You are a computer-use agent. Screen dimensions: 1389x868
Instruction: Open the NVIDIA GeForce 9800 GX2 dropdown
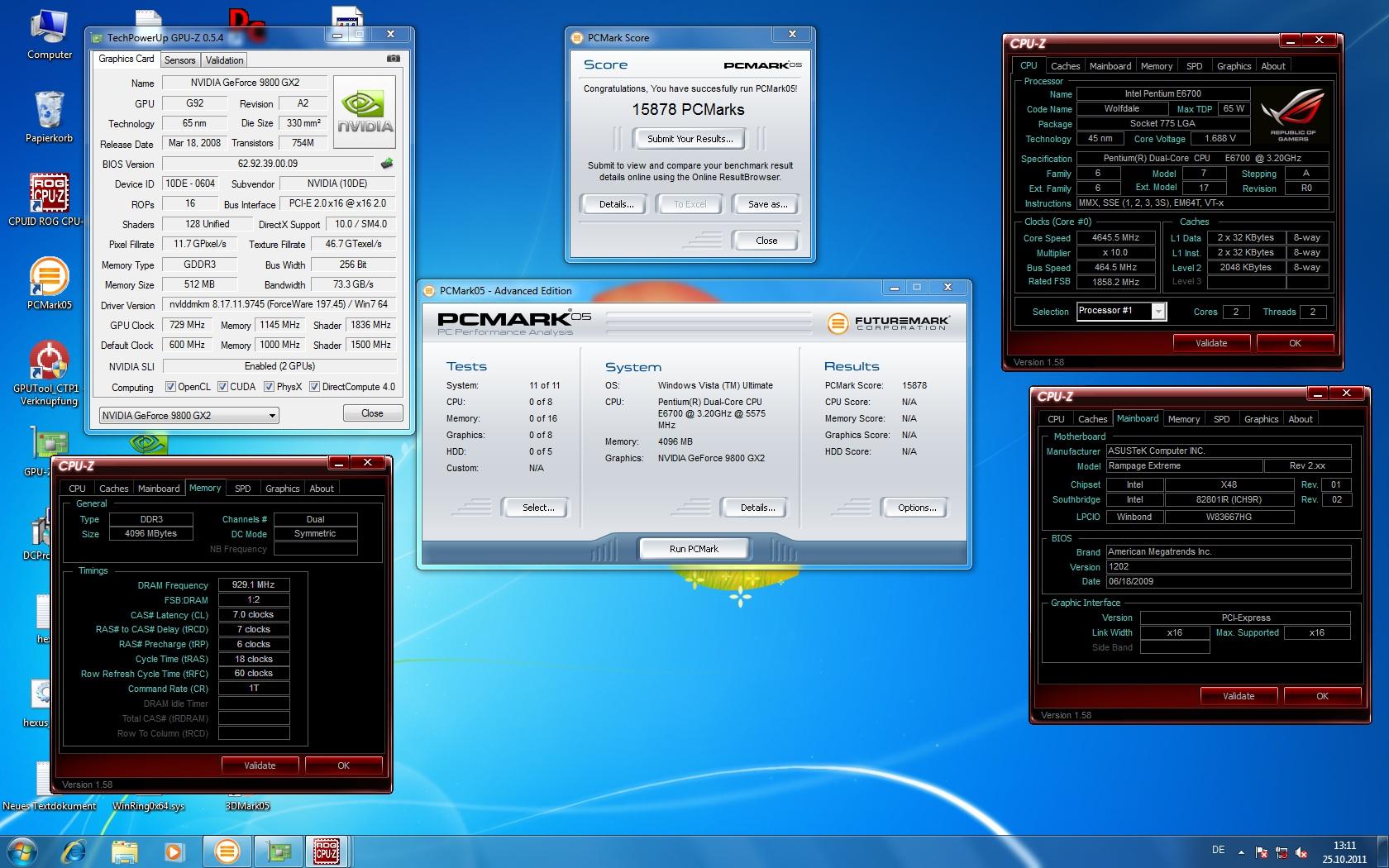[x=189, y=416]
